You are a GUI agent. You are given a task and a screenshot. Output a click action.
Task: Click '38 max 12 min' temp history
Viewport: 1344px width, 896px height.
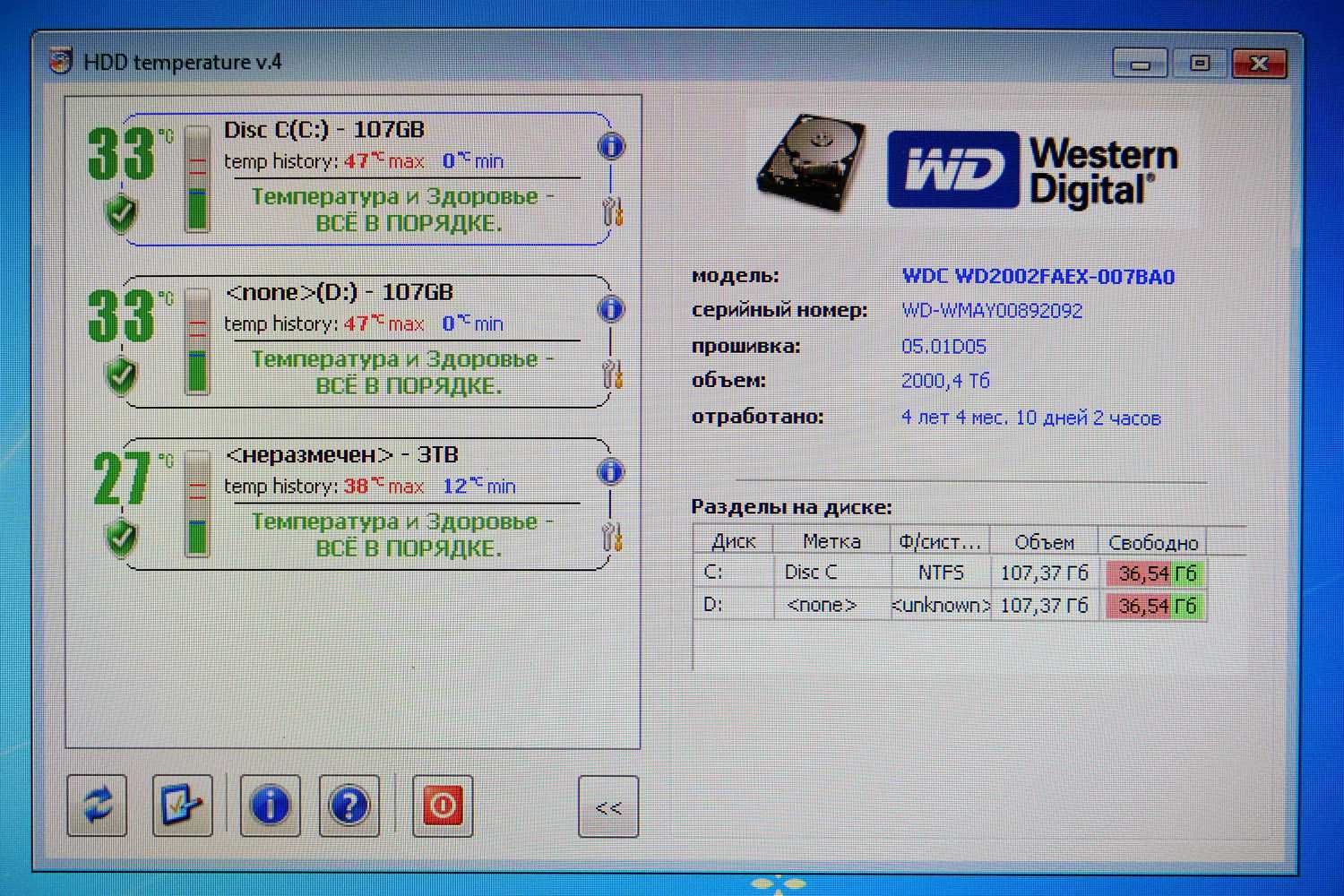coord(429,486)
